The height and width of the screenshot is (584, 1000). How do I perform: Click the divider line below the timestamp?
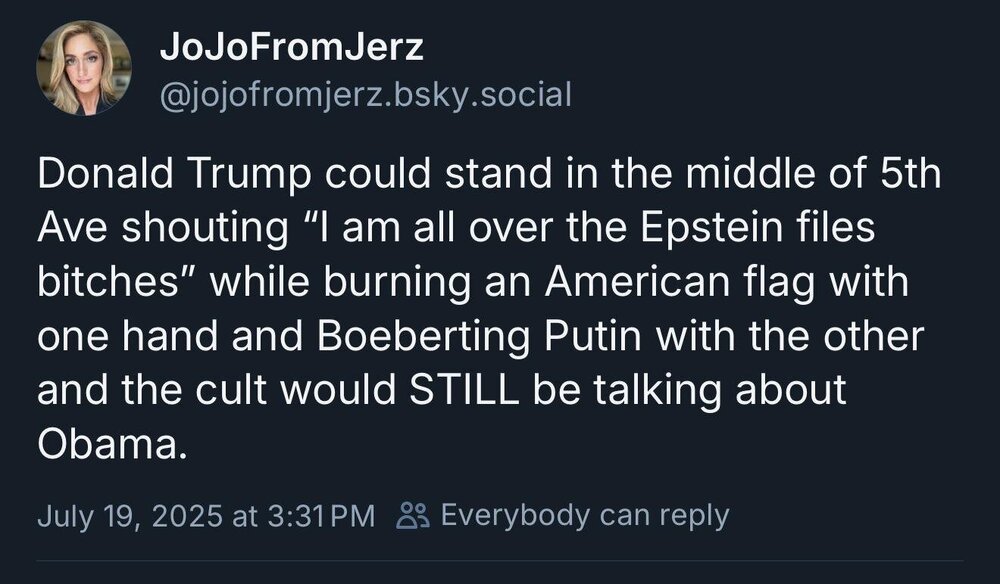point(500,560)
